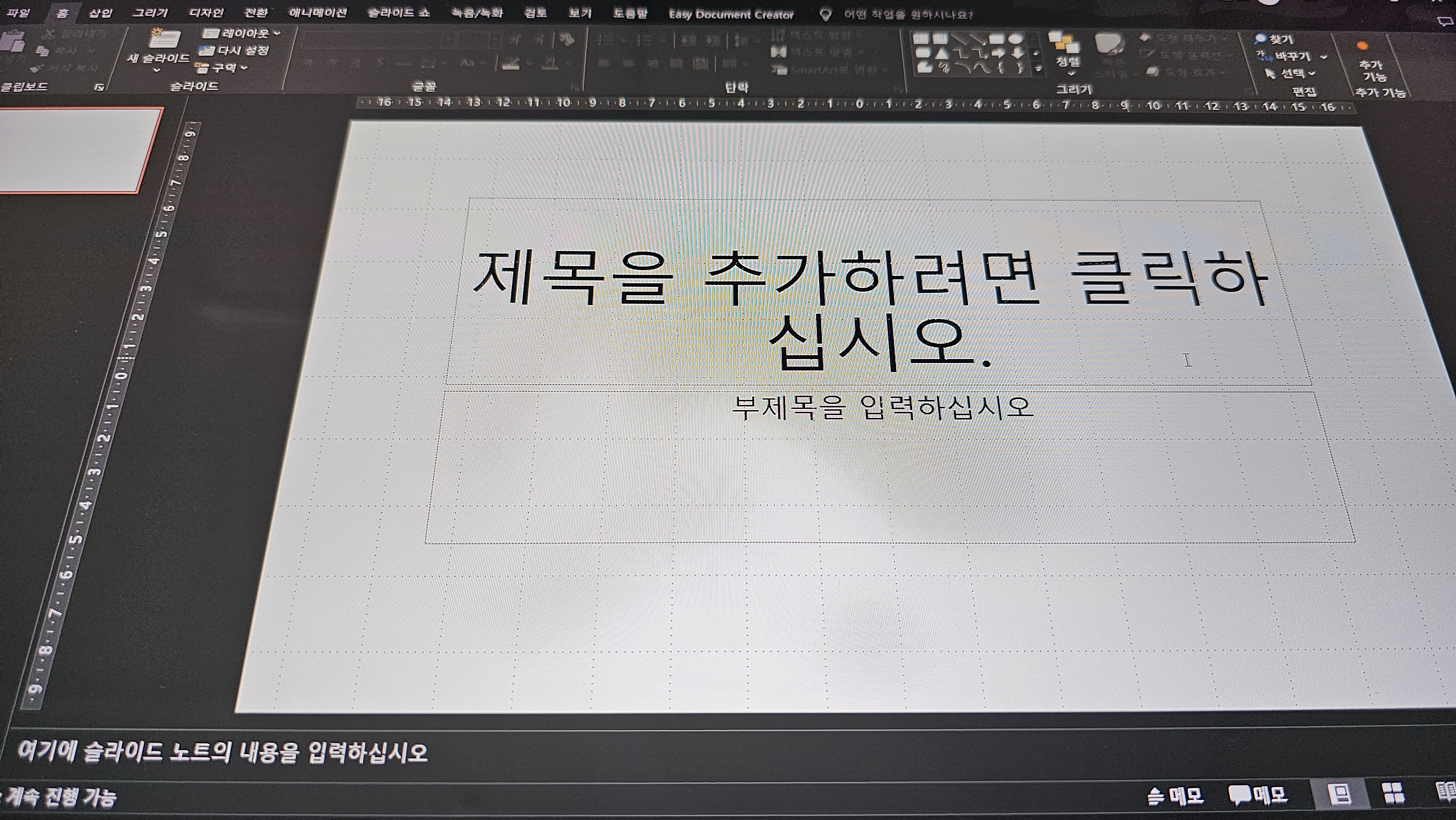Click 다시 설정 (Reset) slide icon

tap(206, 51)
